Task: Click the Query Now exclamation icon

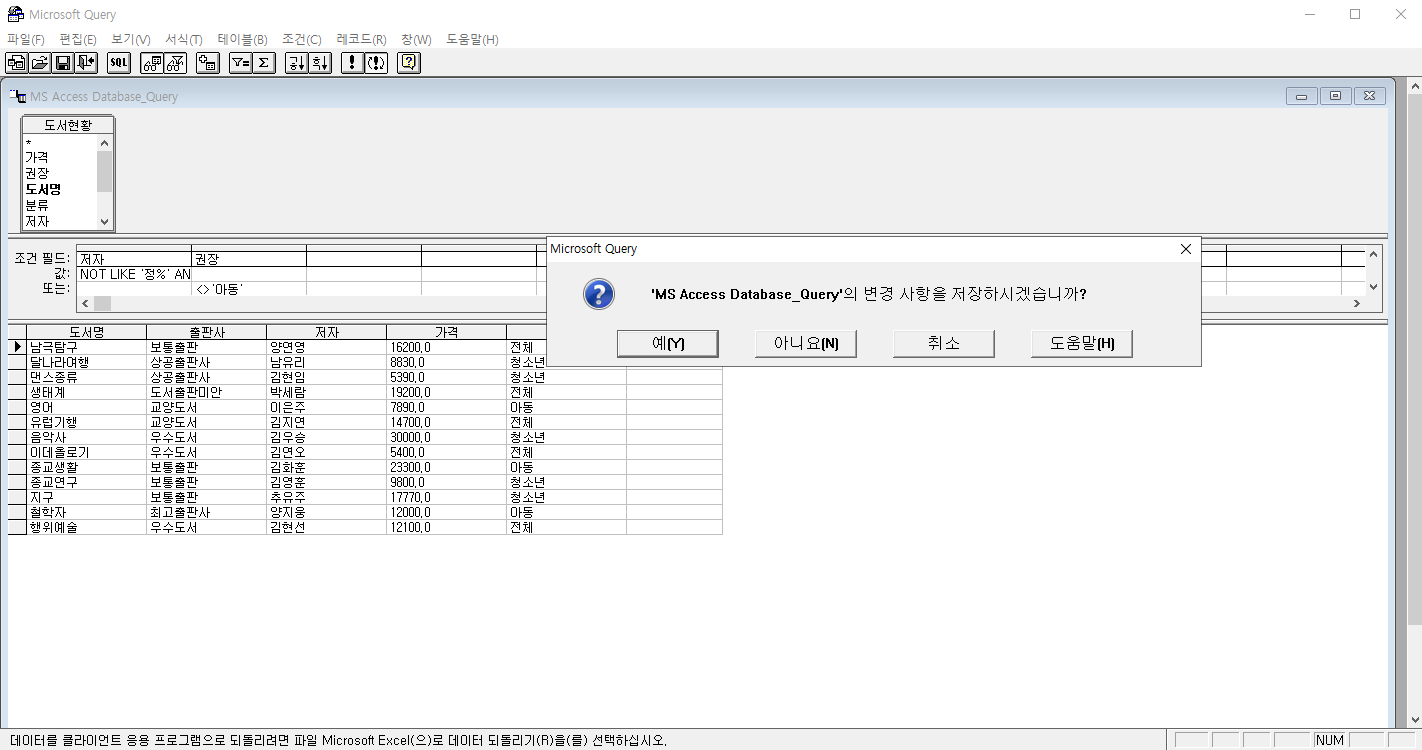Action: click(352, 63)
